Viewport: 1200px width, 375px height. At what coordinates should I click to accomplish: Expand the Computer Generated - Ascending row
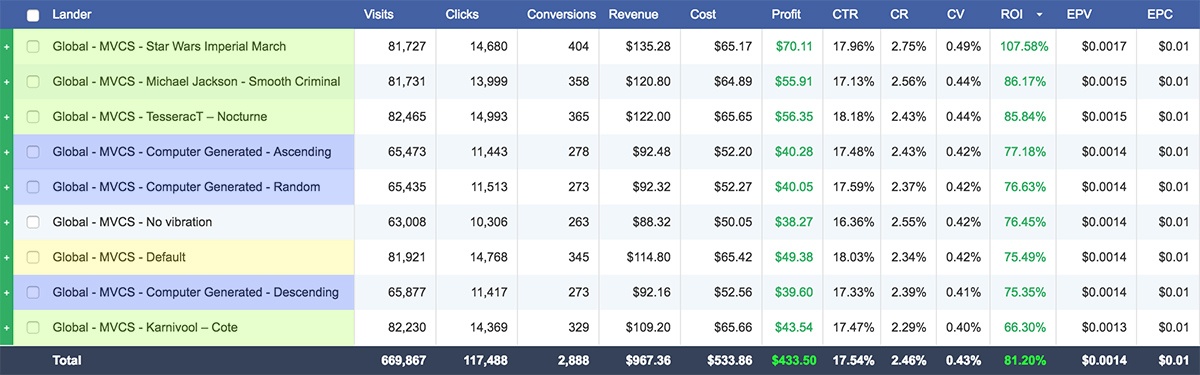6,152
